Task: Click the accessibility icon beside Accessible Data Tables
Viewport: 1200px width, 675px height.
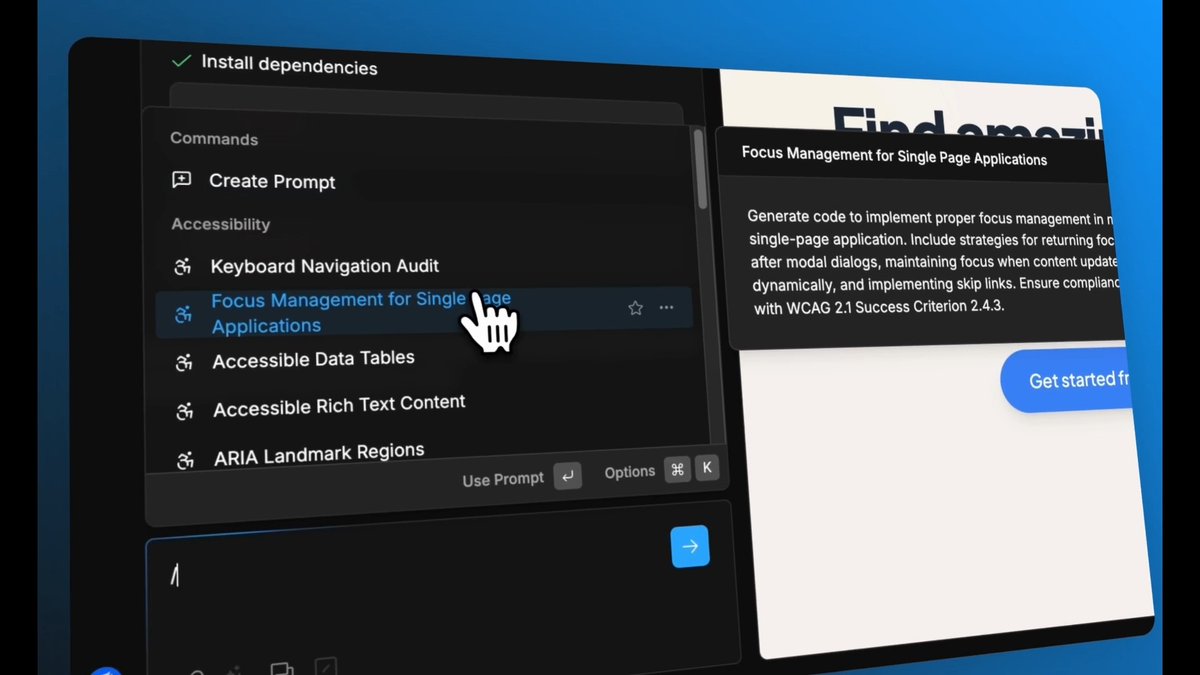Action: coord(184,363)
